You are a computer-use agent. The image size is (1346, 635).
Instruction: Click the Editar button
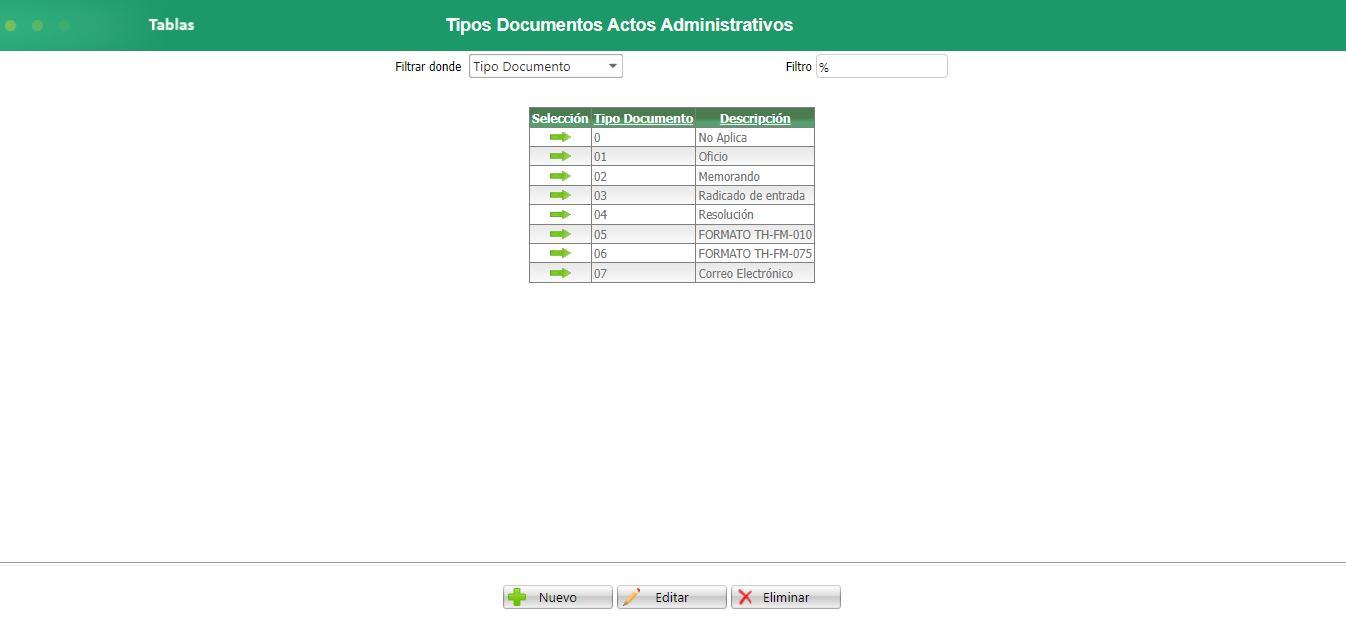[x=671, y=597]
